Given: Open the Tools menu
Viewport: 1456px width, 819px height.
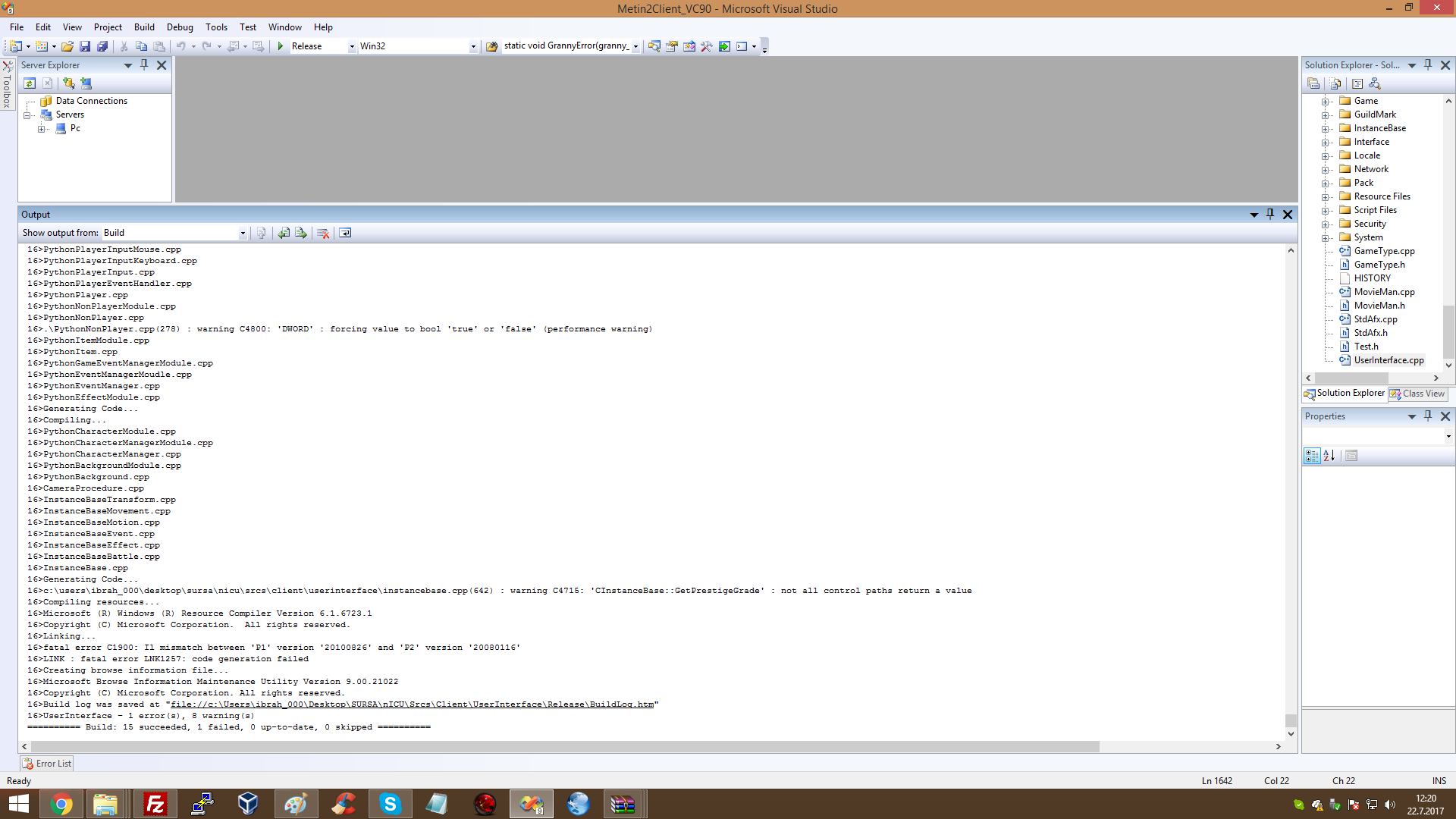Looking at the screenshot, I should pos(216,27).
